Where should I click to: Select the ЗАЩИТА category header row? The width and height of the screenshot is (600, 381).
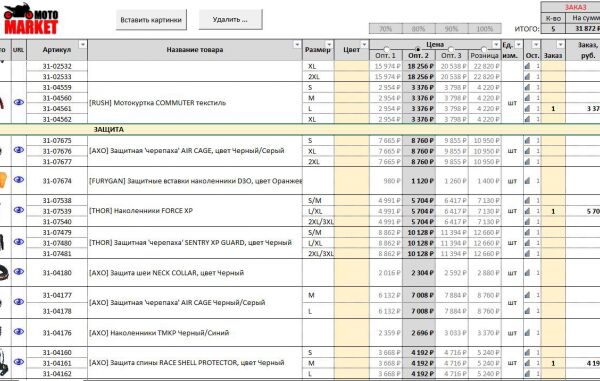(x=300, y=129)
